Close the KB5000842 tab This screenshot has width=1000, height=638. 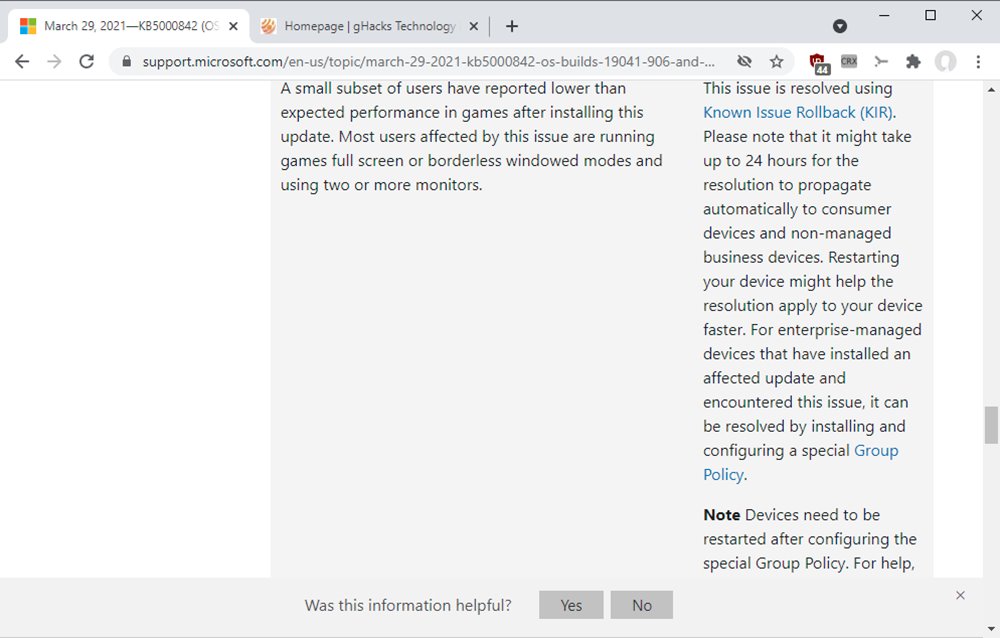click(233, 26)
